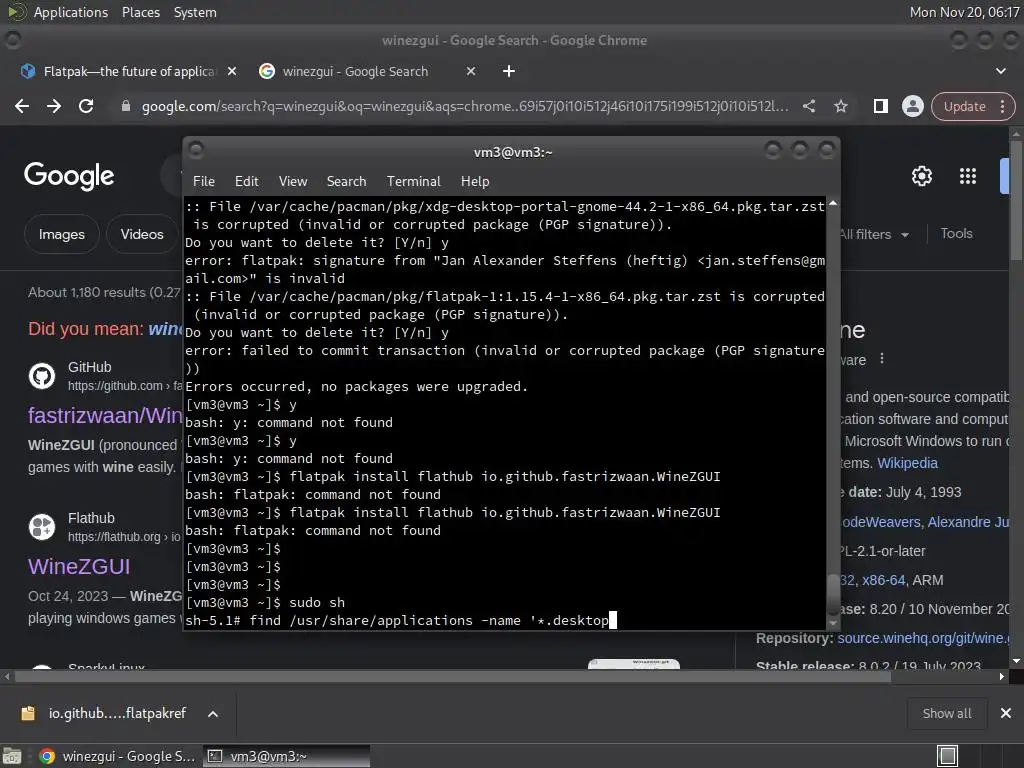The width and height of the screenshot is (1024, 768).
Task: Click the Chrome address bar URL
Action: 465,106
